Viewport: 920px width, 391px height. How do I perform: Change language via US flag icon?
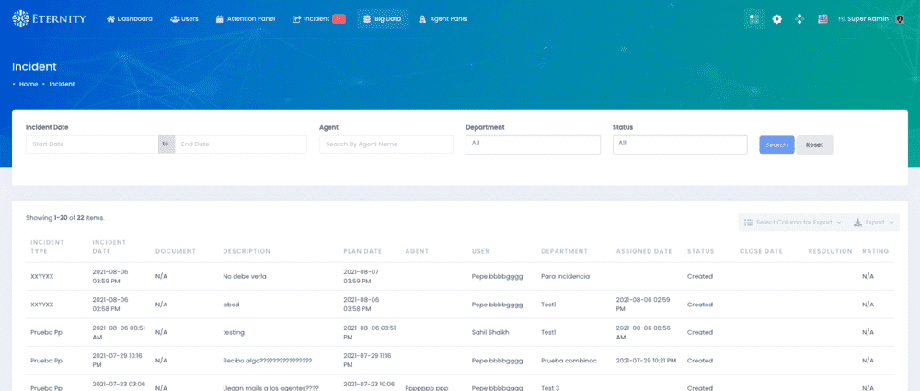pyautogui.click(x=823, y=19)
